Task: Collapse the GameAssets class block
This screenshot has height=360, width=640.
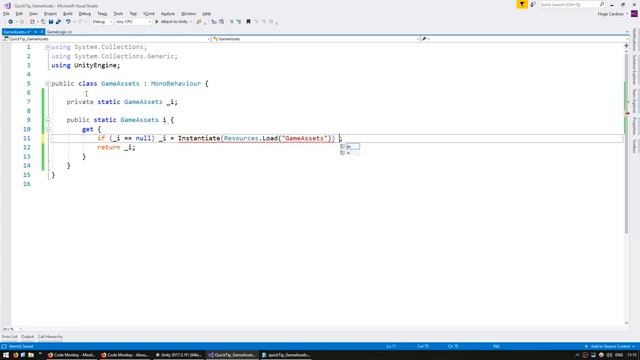Action: pos(48,84)
